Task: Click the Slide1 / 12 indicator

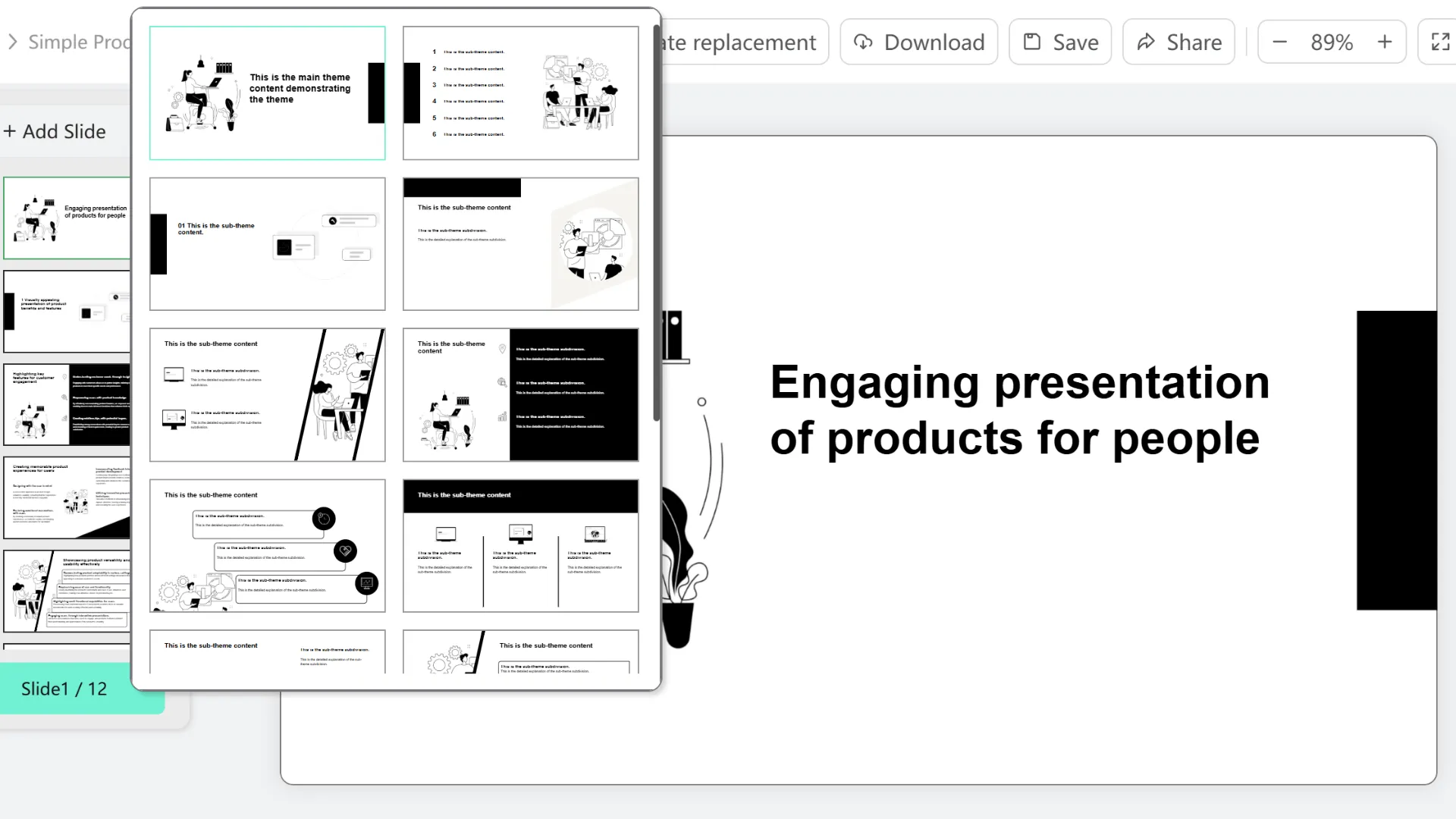Action: point(64,689)
